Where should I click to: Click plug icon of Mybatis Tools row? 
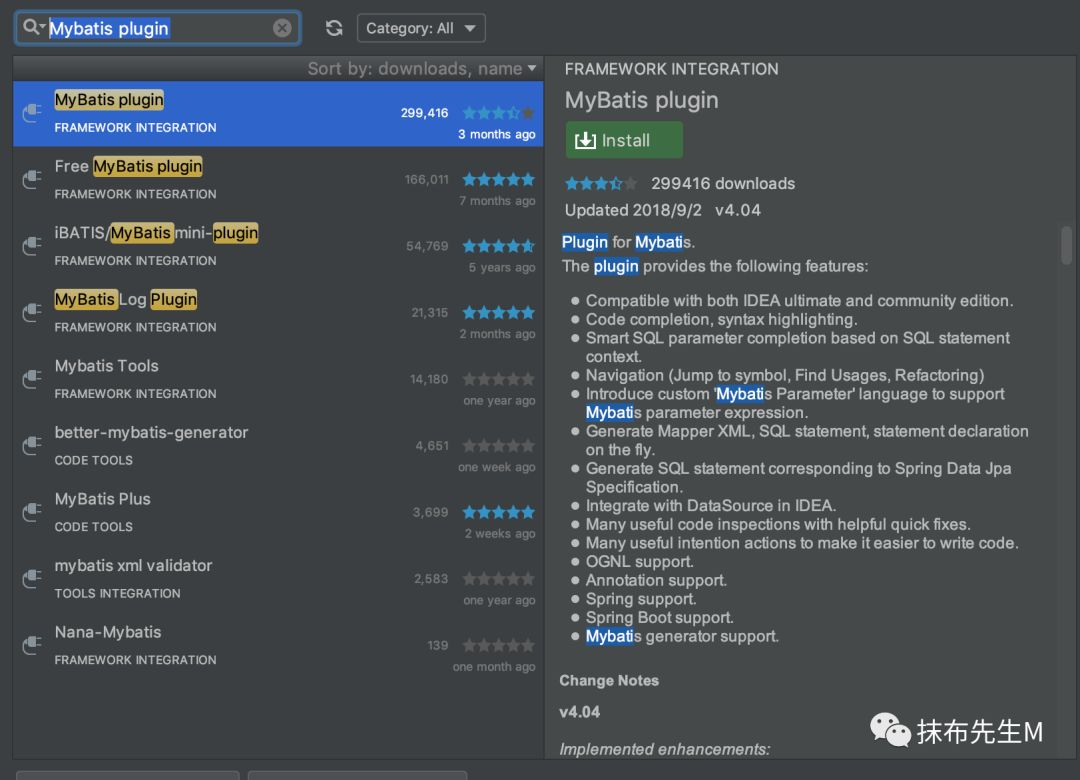pyautogui.click(x=32, y=380)
